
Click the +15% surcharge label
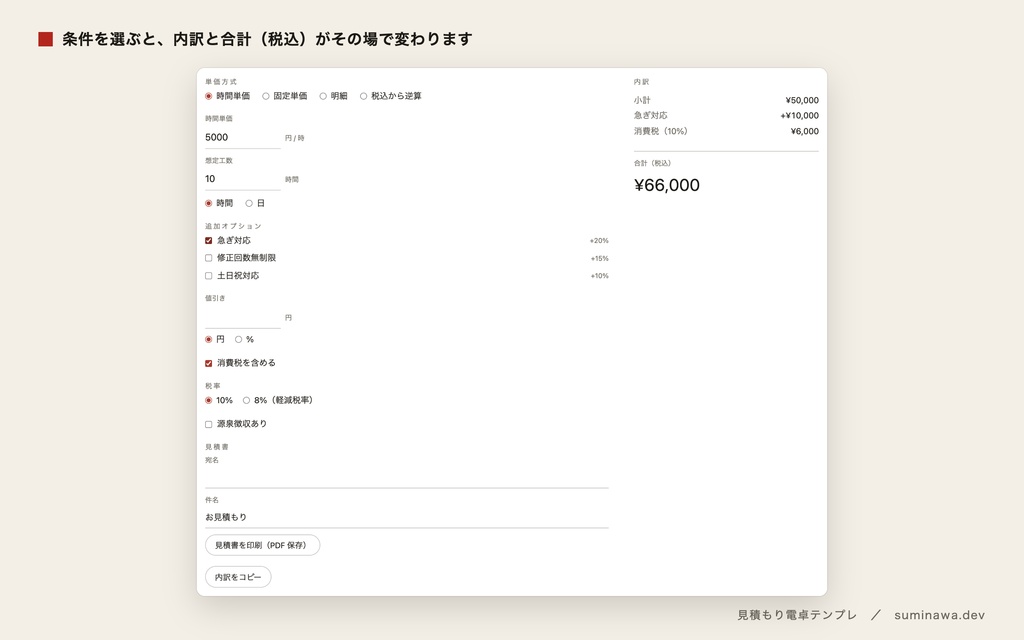coord(600,259)
